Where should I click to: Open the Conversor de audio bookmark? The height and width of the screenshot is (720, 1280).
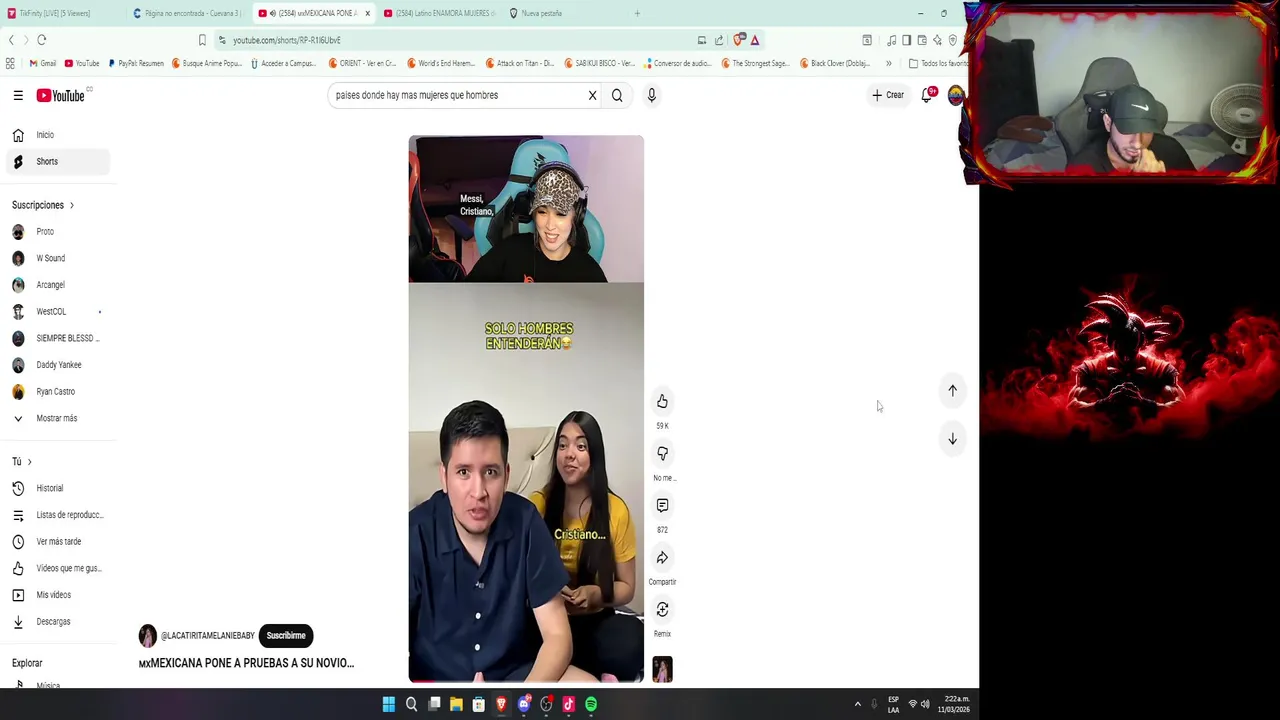click(676, 63)
